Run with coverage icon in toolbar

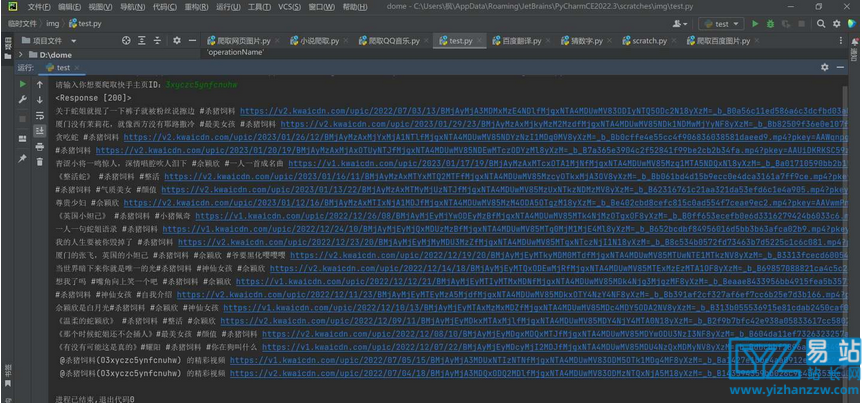786,24
